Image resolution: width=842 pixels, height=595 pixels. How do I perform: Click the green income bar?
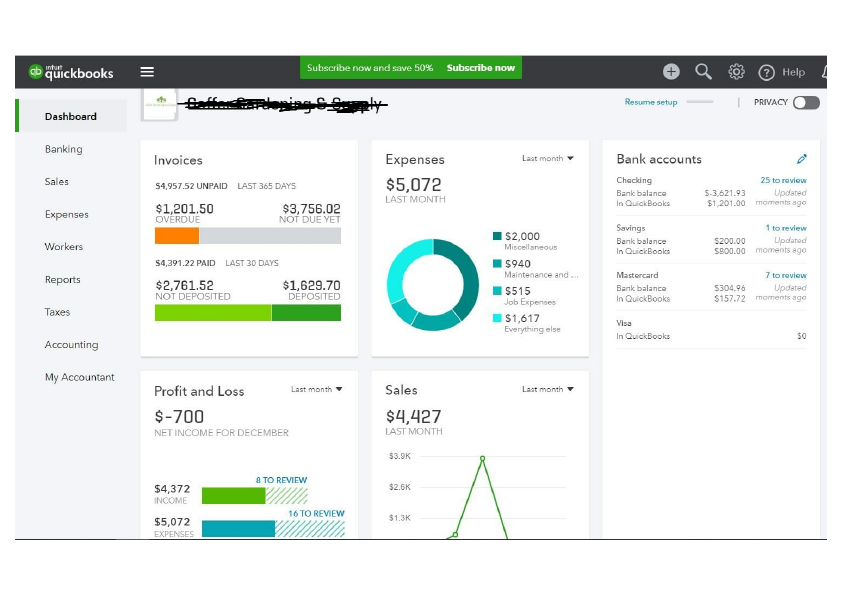(x=234, y=496)
